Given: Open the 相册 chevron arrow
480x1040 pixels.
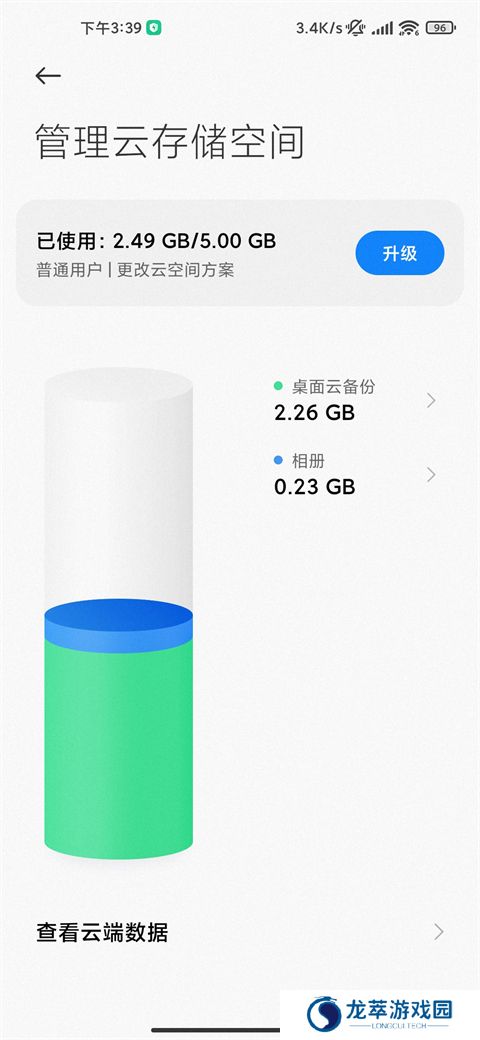Looking at the screenshot, I should (x=432, y=474).
